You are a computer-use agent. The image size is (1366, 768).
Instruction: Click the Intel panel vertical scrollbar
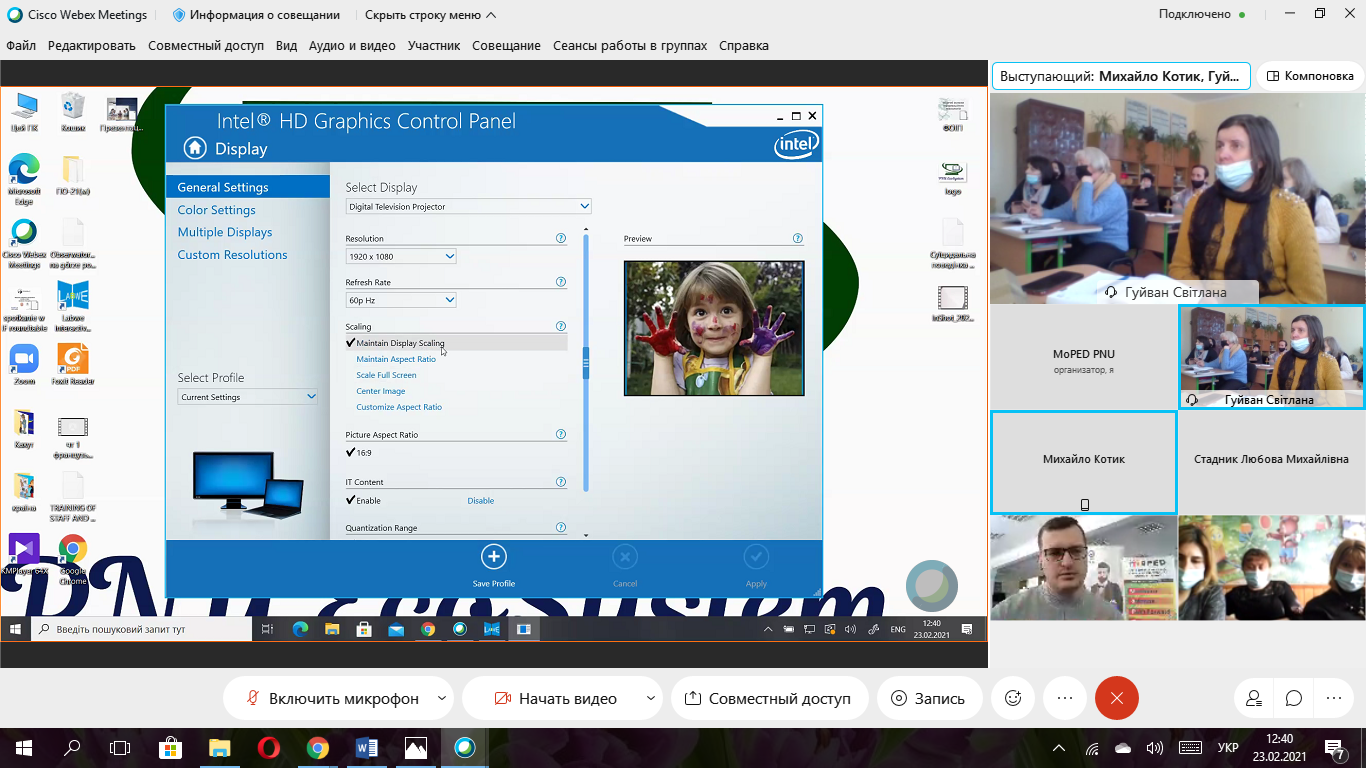586,362
